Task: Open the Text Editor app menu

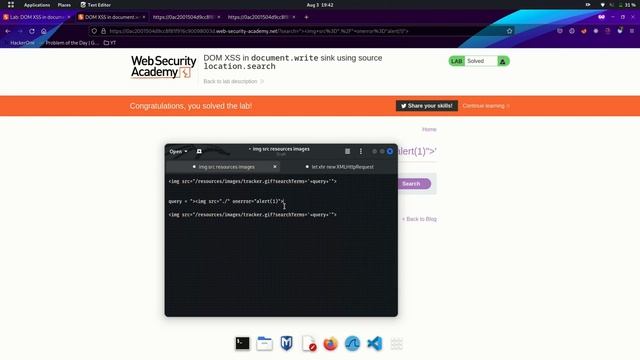Action: pos(96,5)
